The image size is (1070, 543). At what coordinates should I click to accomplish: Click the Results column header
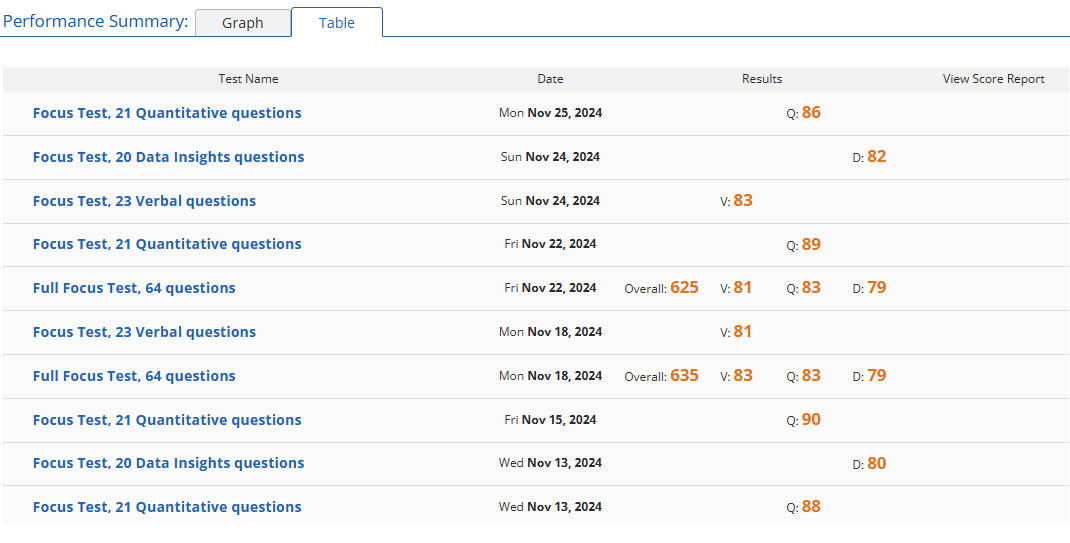point(762,79)
